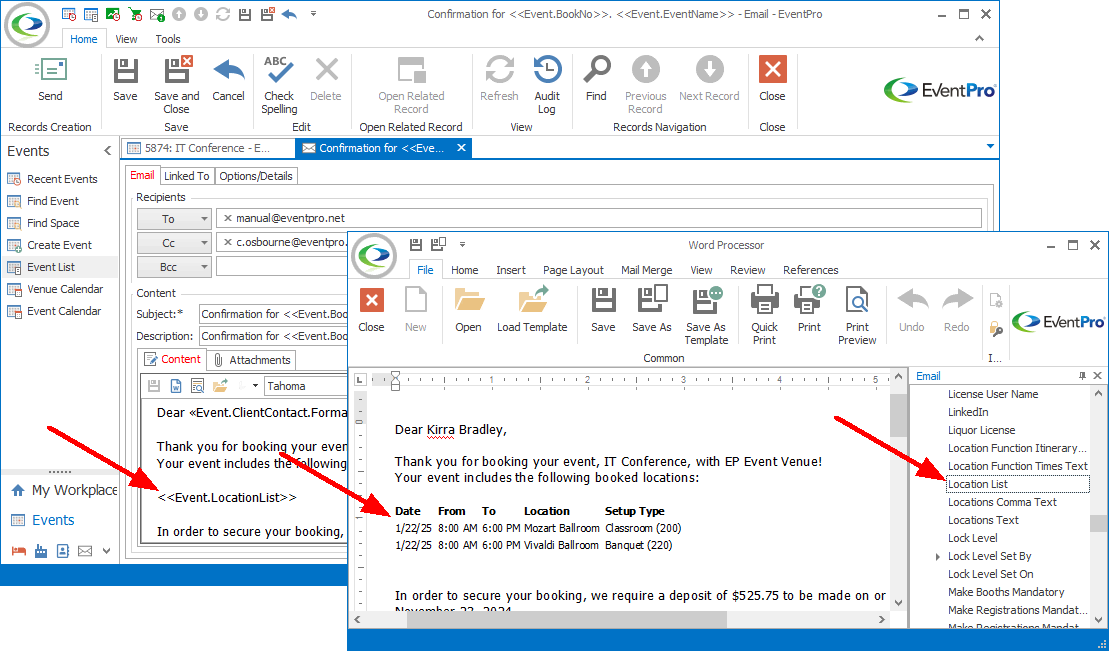Image resolution: width=1109 pixels, height=651 pixels.
Task: Open the Mail Merge tab in the Word Processor
Action: [646, 270]
